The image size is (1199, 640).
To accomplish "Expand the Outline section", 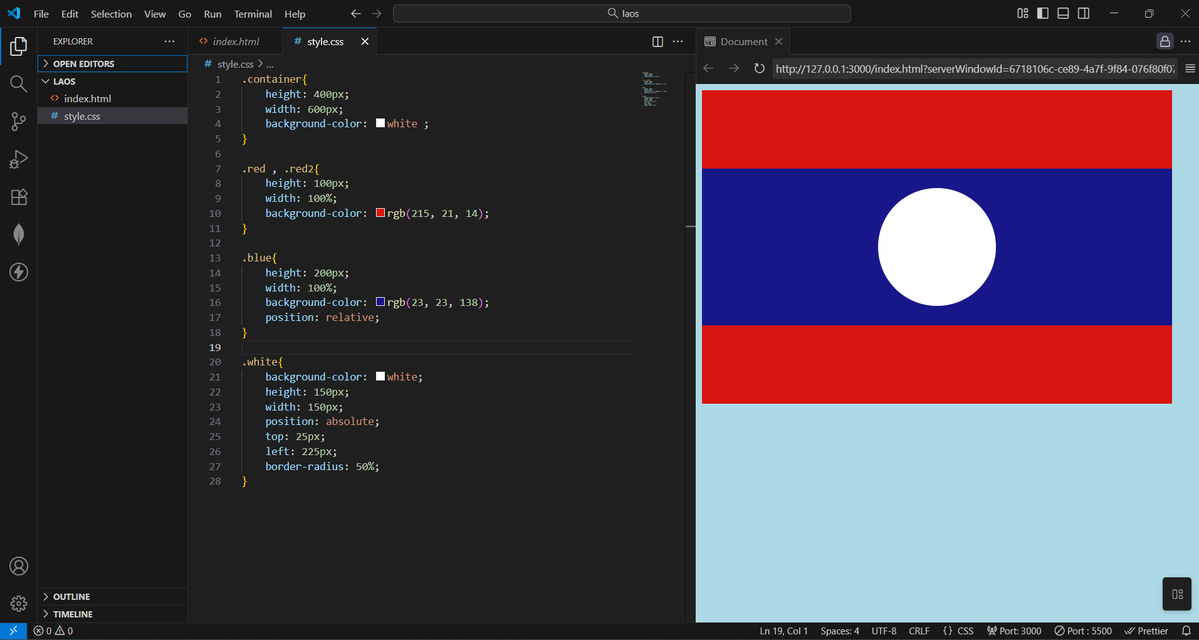I will point(112,596).
